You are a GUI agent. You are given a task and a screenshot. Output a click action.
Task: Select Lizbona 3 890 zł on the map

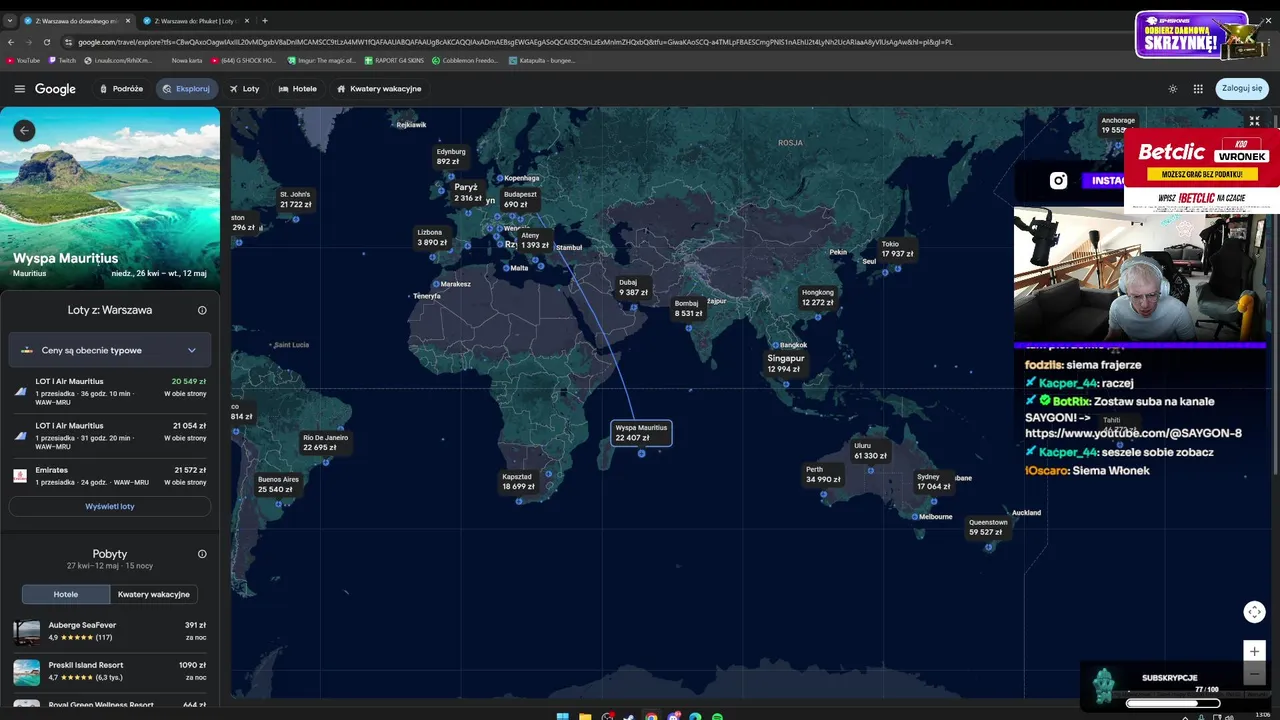coord(431,238)
